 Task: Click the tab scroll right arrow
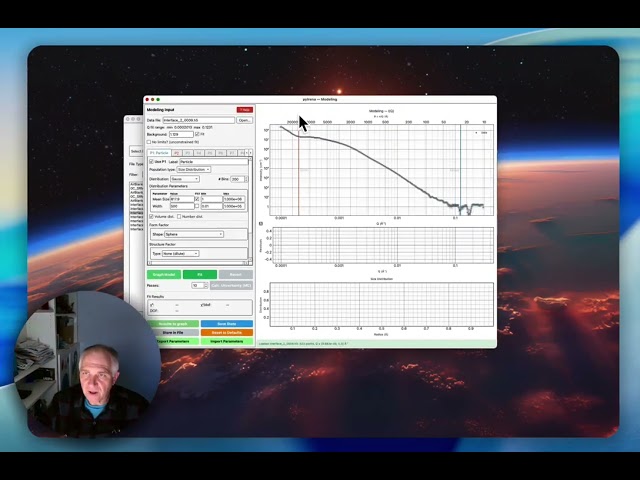pos(250,153)
